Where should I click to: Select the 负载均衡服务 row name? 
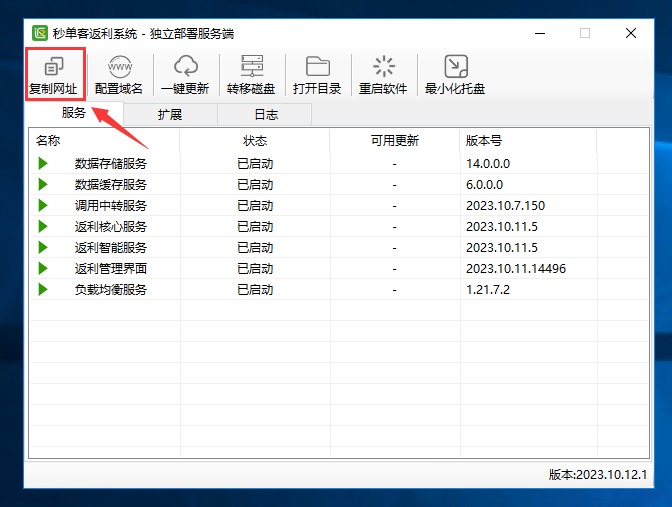point(111,290)
